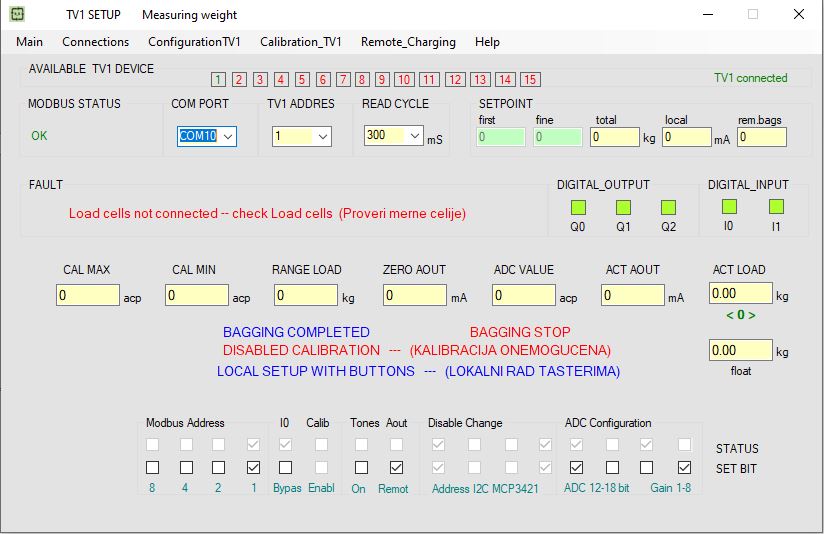Click the Modbus status OK text
Viewport: 824px width, 534px height.
click(39, 136)
